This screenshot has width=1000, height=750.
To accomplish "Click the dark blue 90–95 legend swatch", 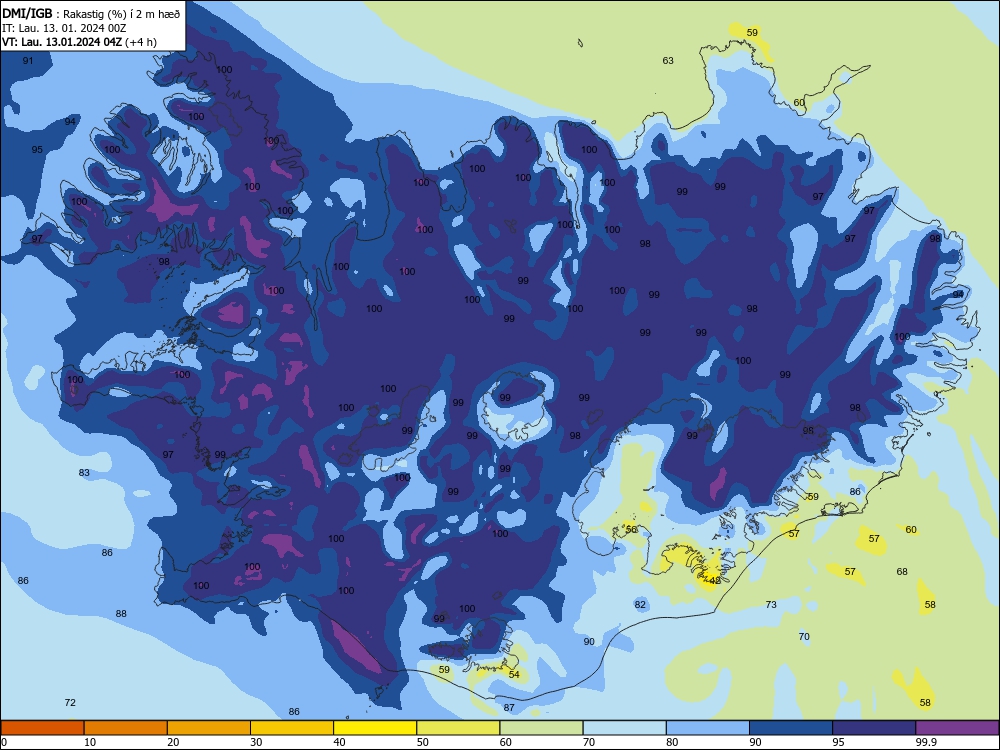I will (791, 728).
